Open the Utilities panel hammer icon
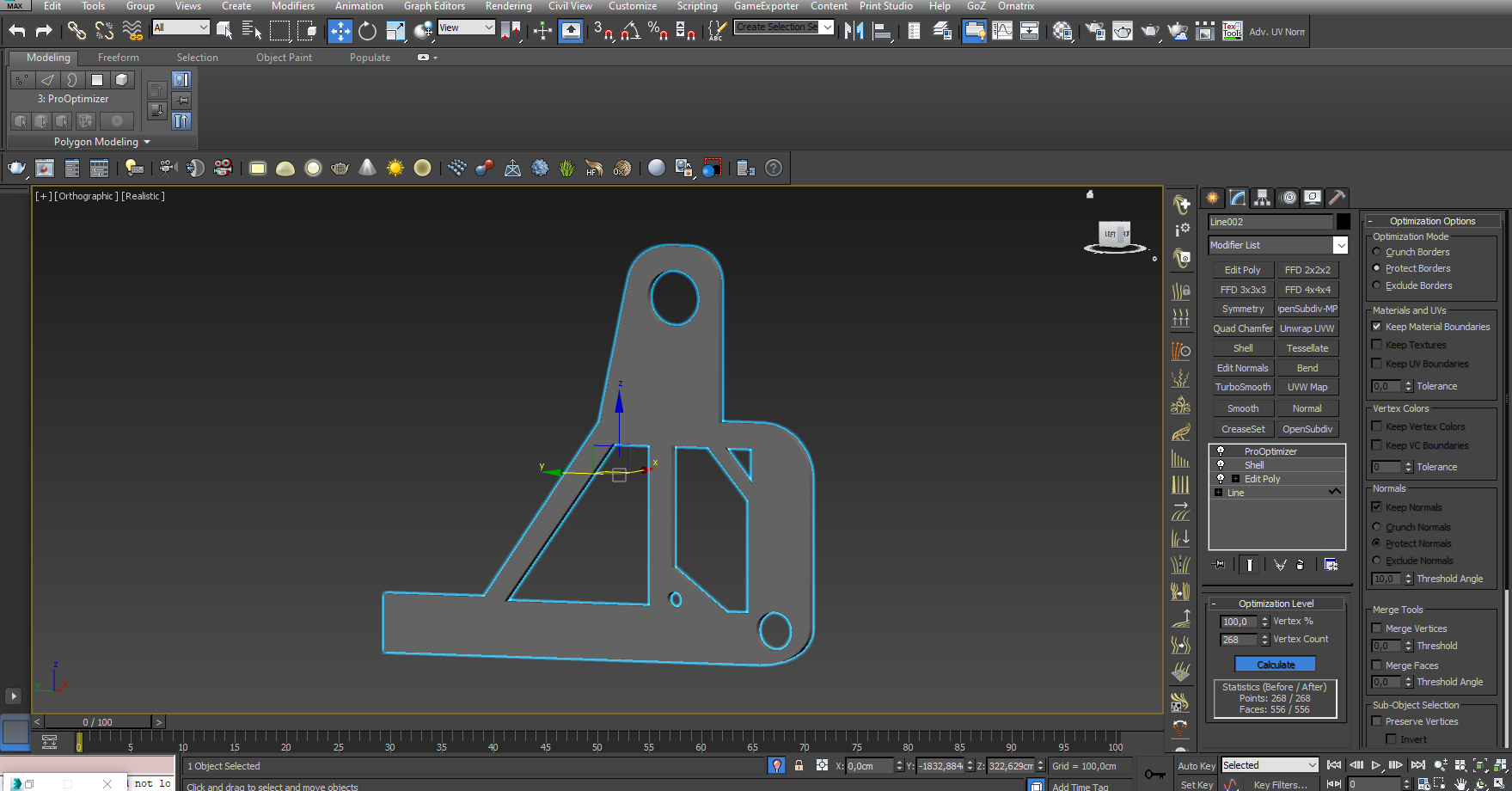1512x791 pixels. [1337, 198]
